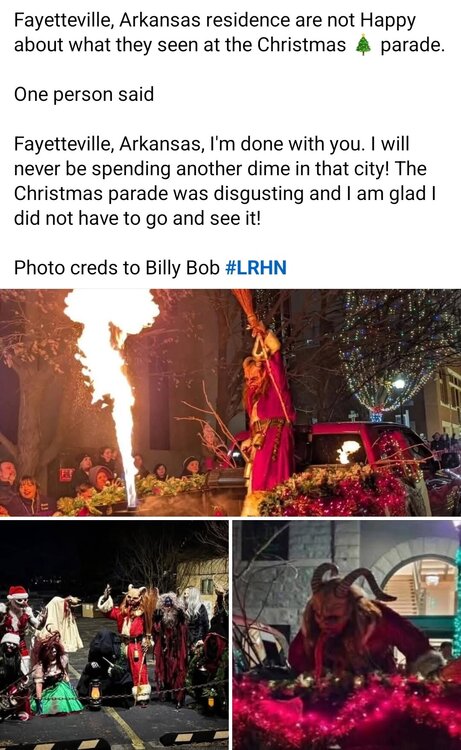This screenshot has height=750, width=461.
Task: Click the 'One person said' text line
Action: click(x=84, y=94)
